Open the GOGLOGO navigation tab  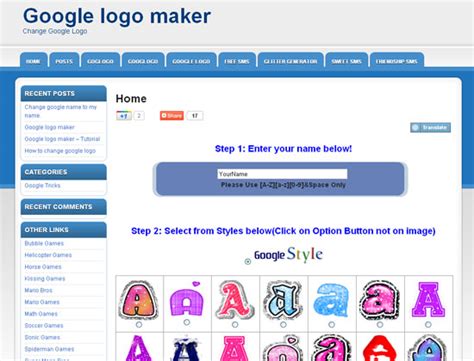100,61
